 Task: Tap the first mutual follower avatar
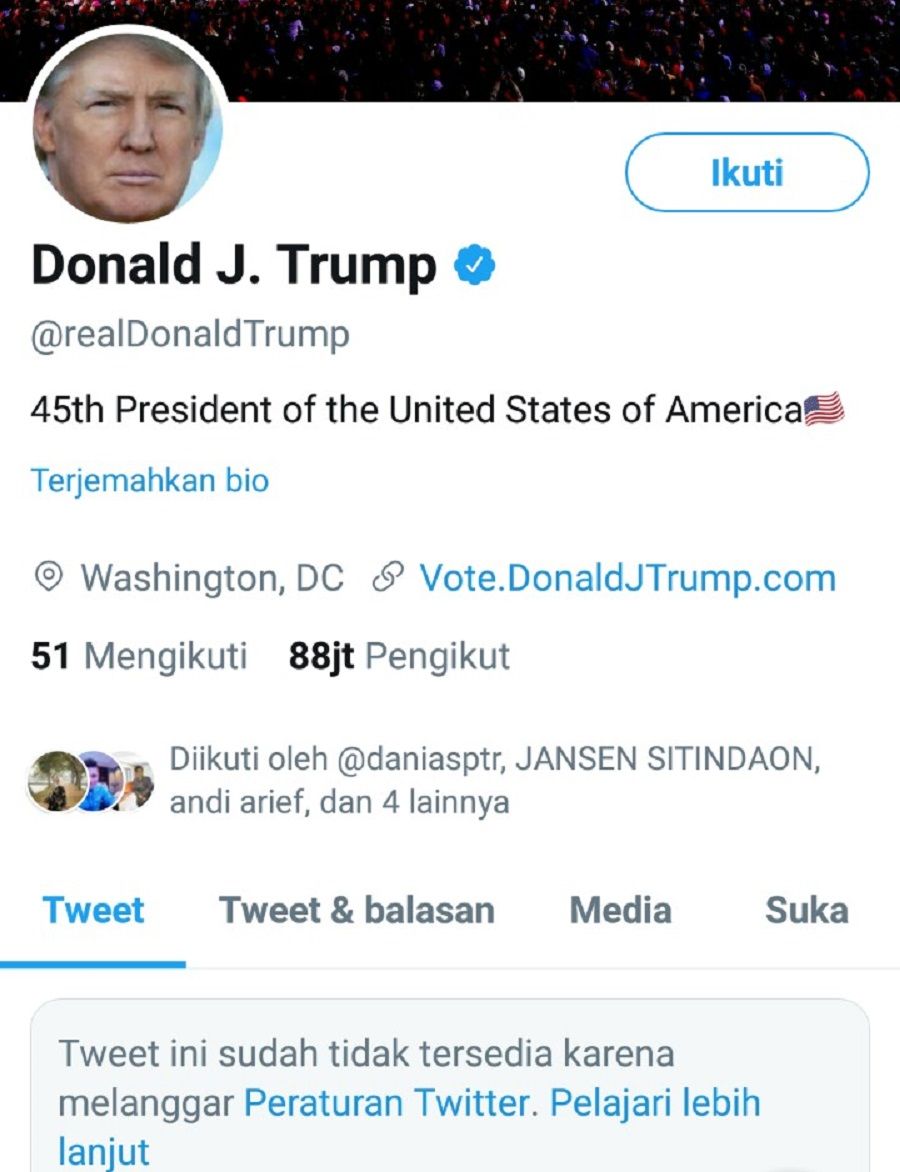point(56,781)
